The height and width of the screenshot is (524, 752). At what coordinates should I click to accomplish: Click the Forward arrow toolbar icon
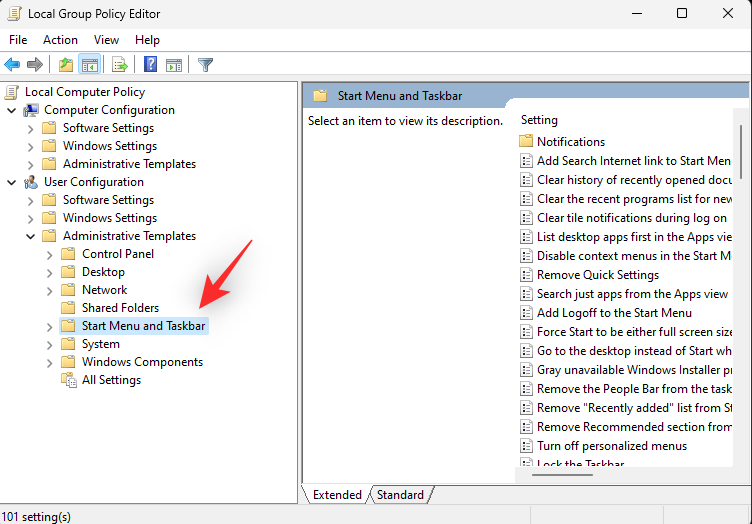pyautogui.click(x=35, y=64)
